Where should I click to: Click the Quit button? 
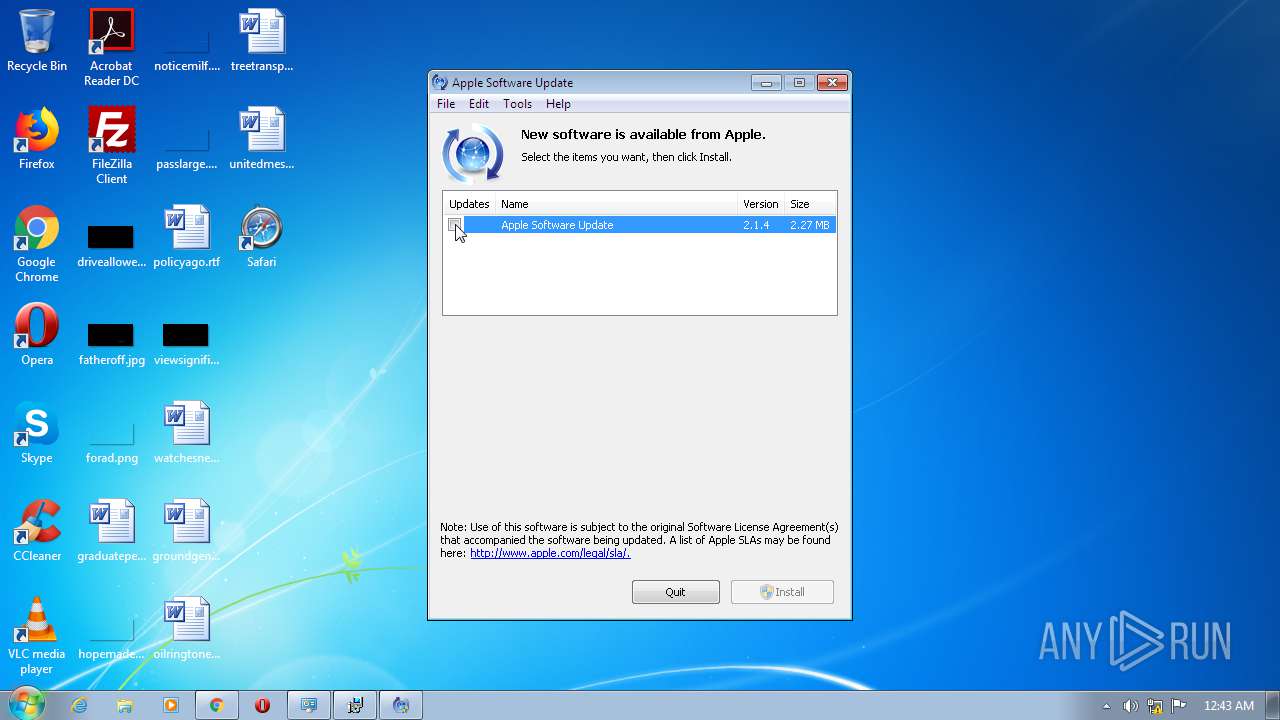point(675,592)
